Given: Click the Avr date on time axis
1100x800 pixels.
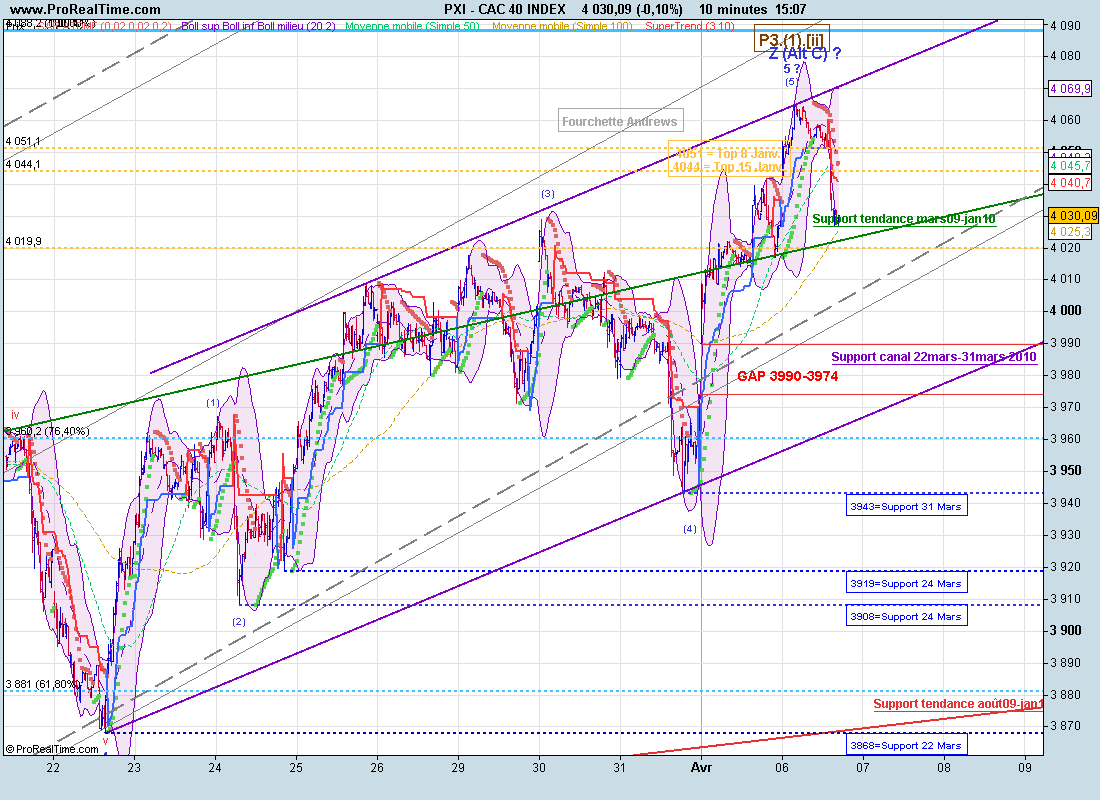Looking at the screenshot, I should (702, 768).
